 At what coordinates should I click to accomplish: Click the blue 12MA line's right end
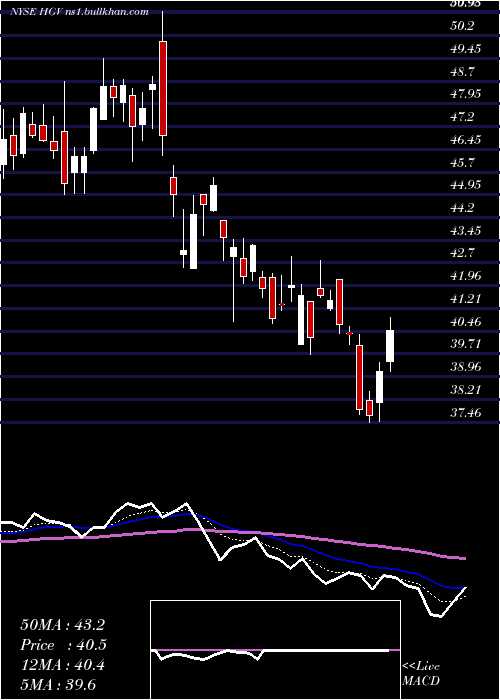click(x=462, y=588)
